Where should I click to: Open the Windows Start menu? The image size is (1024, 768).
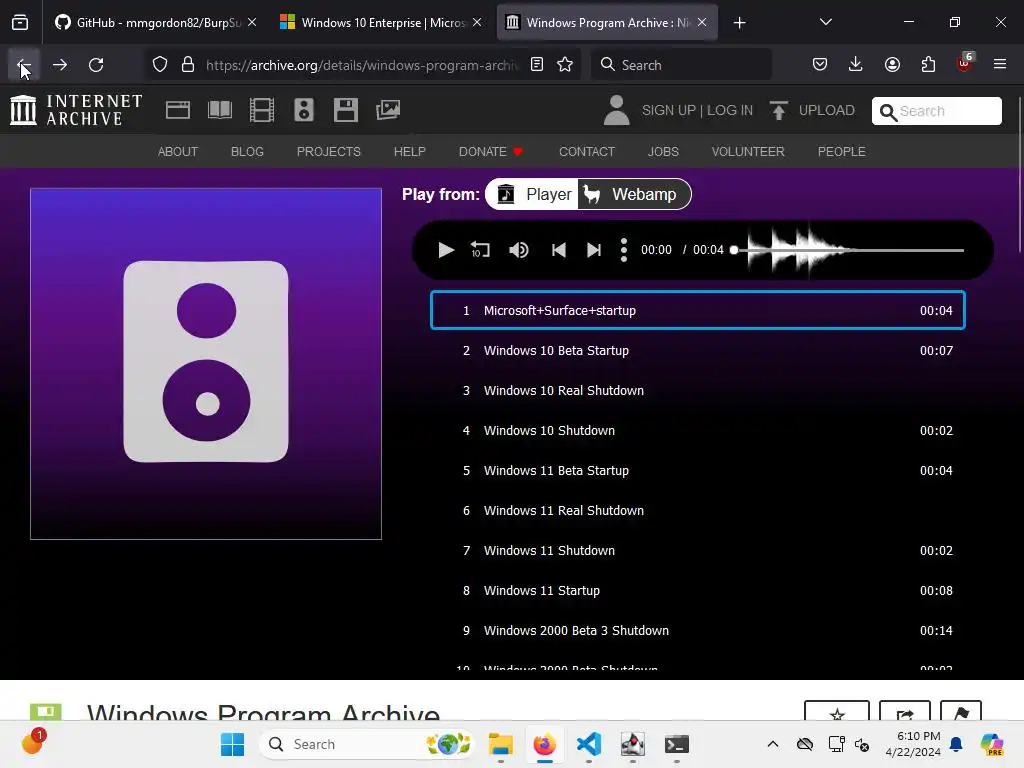coord(232,744)
